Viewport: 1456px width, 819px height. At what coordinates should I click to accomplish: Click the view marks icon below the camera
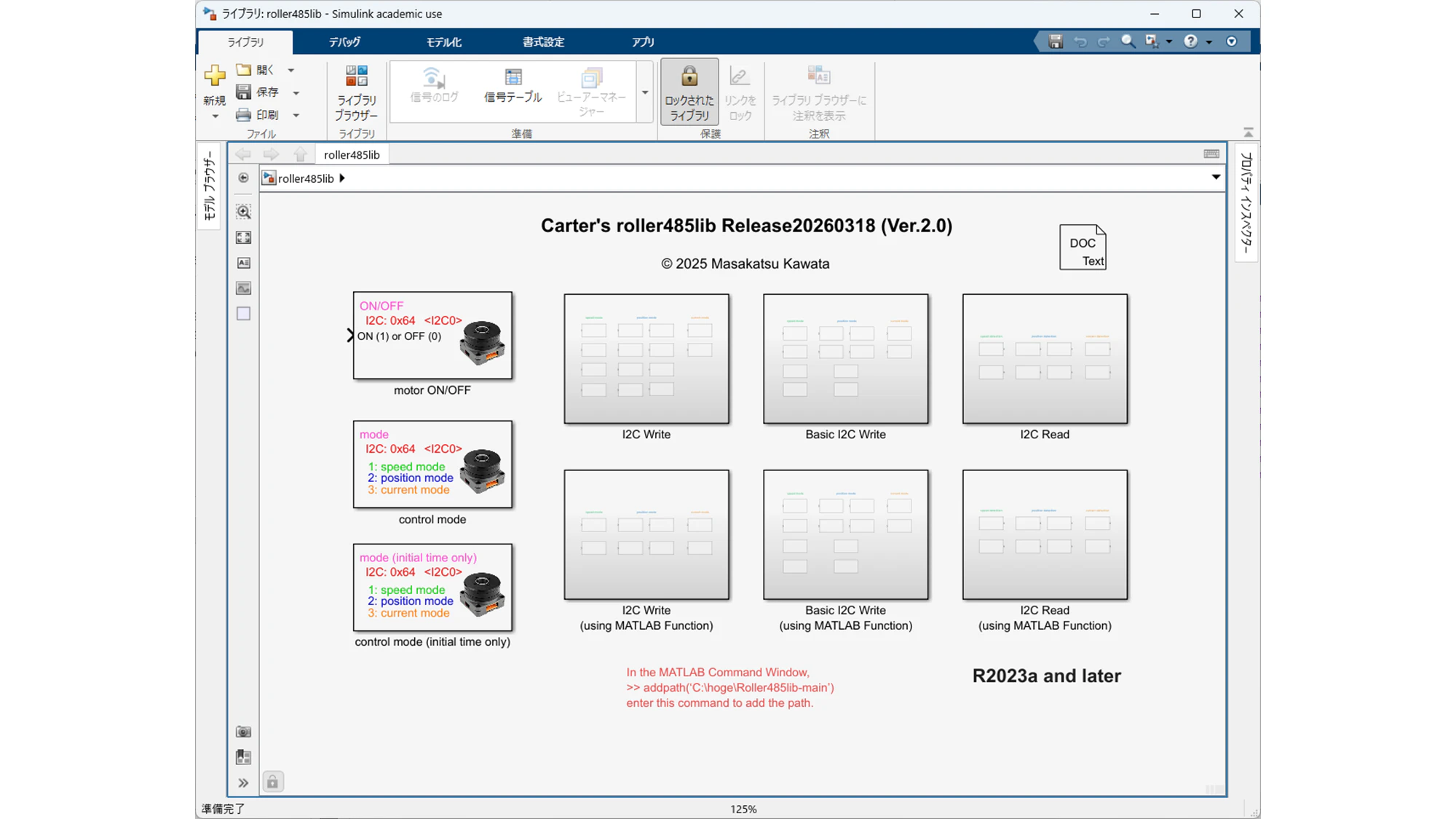tap(243, 757)
